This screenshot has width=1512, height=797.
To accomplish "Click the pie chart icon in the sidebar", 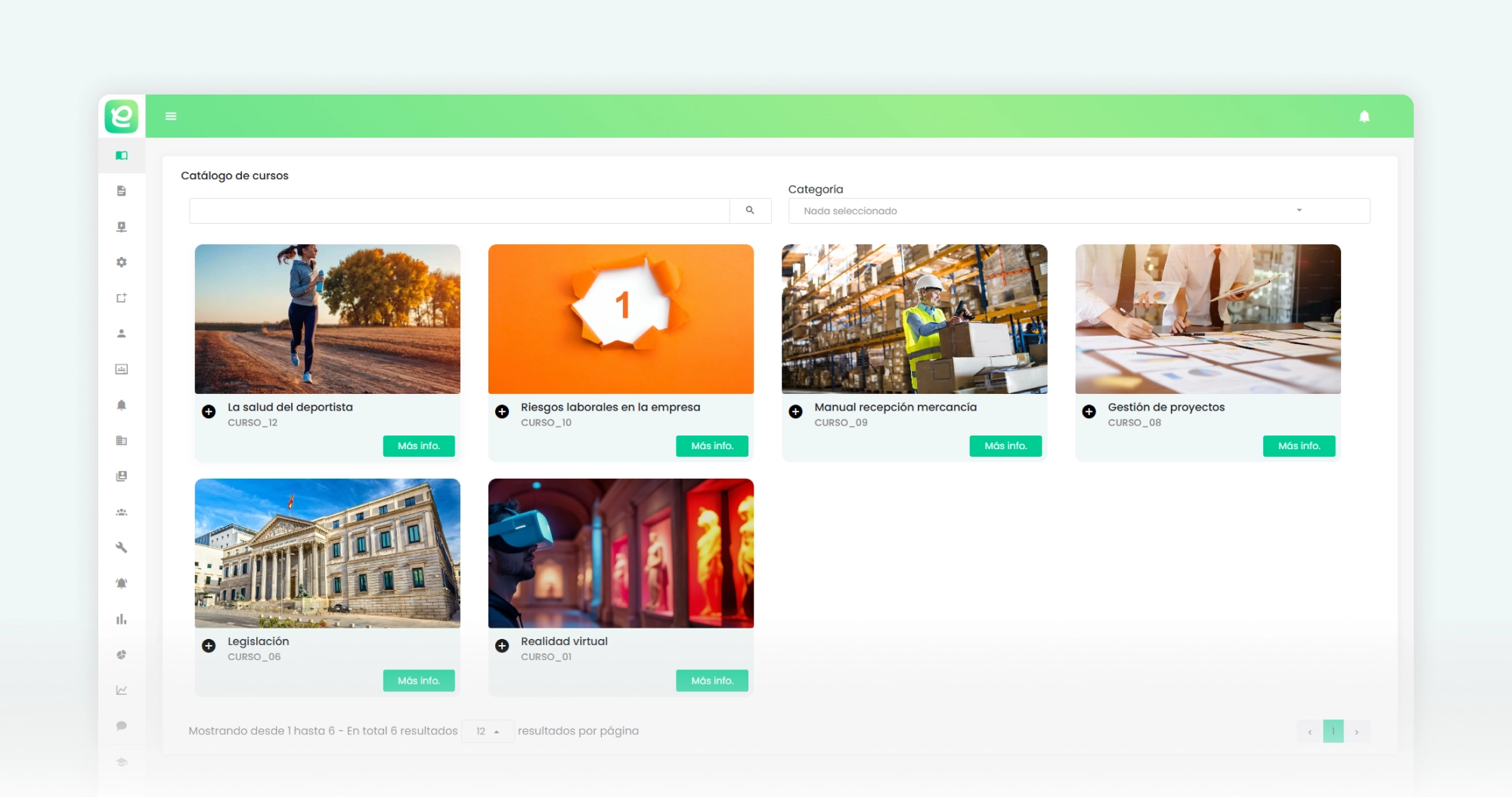I will pyautogui.click(x=121, y=655).
